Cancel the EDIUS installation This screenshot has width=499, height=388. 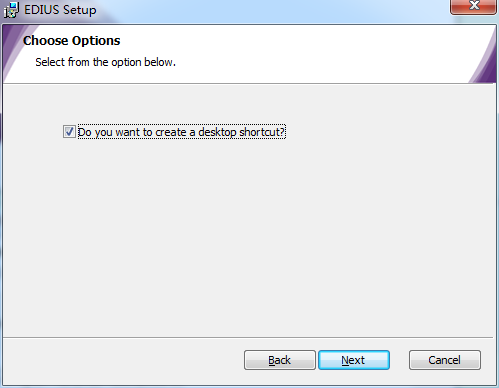(x=445, y=360)
